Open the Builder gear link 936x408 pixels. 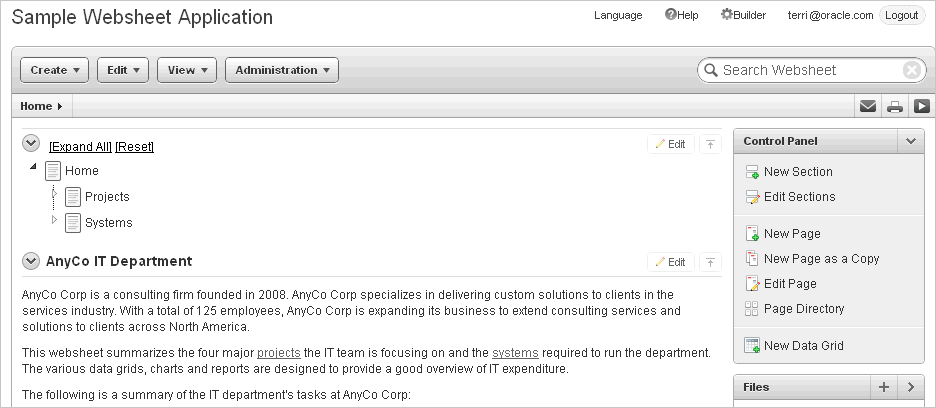[743, 15]
